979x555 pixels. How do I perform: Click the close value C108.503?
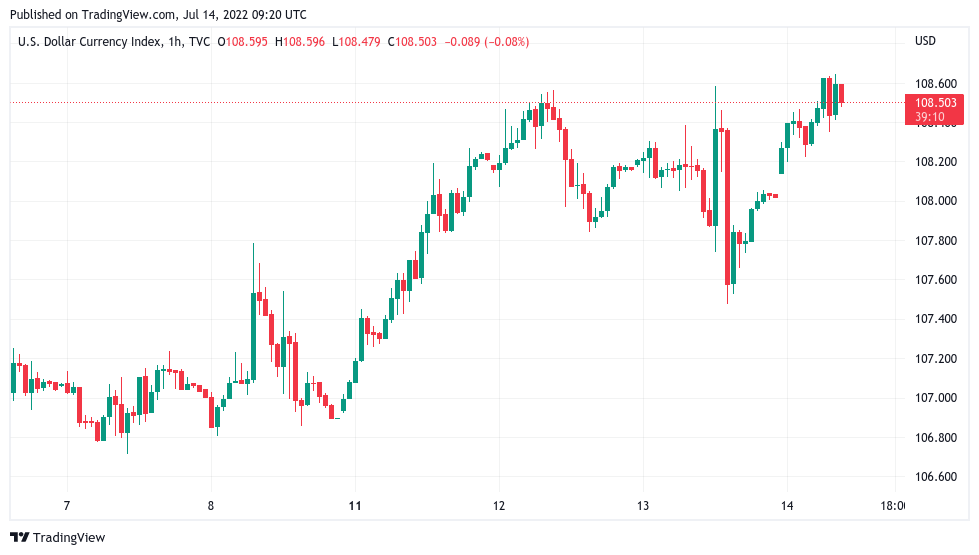tap(416, 41)
